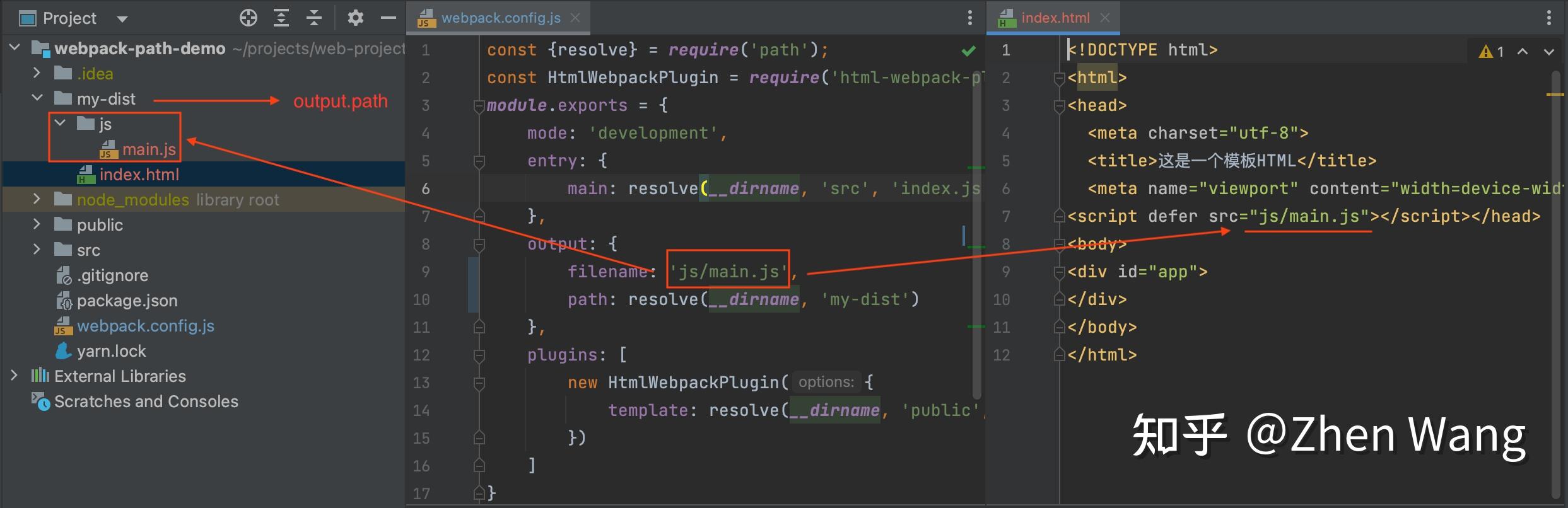Click the webpack.config.js vertical scrollbar
The height and width of the screenshot is (508, 1568).
coord(977,234)
